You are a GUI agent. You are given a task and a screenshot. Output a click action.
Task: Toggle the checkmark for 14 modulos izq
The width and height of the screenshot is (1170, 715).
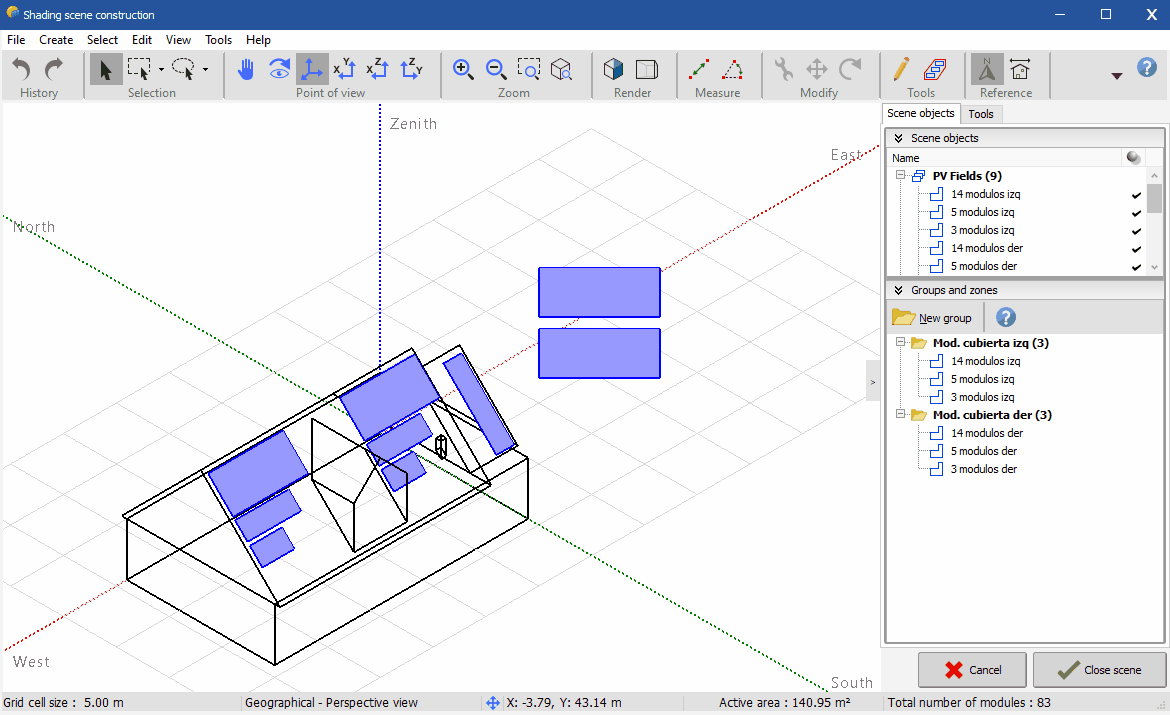[x=1136, y=195]
